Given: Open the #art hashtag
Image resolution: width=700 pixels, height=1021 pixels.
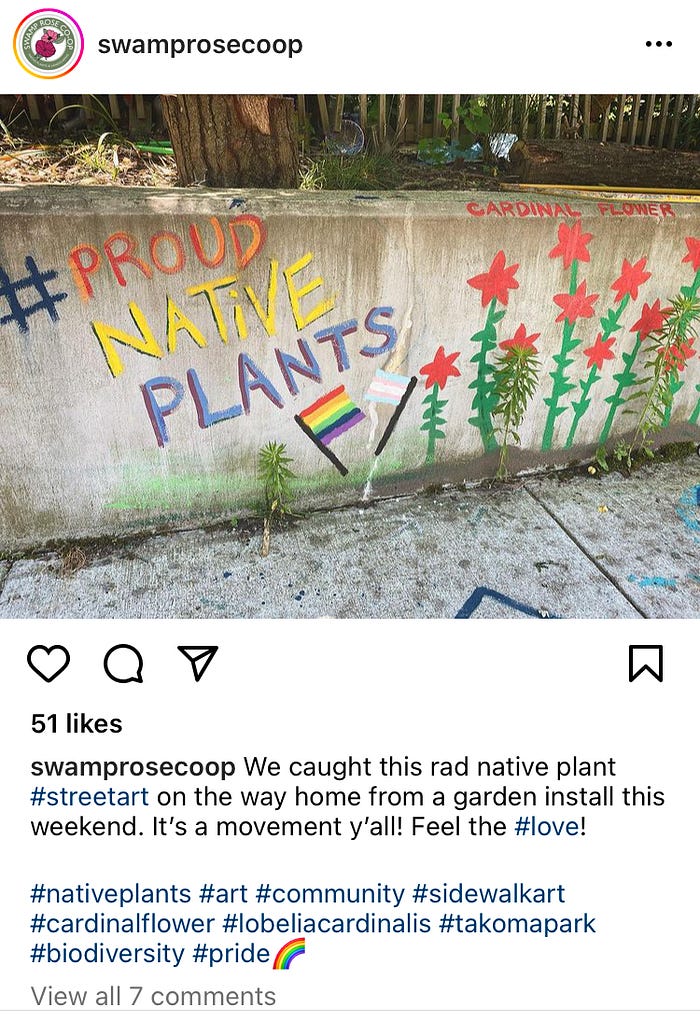Looking at the screenshot, I should tap(223, 893).
